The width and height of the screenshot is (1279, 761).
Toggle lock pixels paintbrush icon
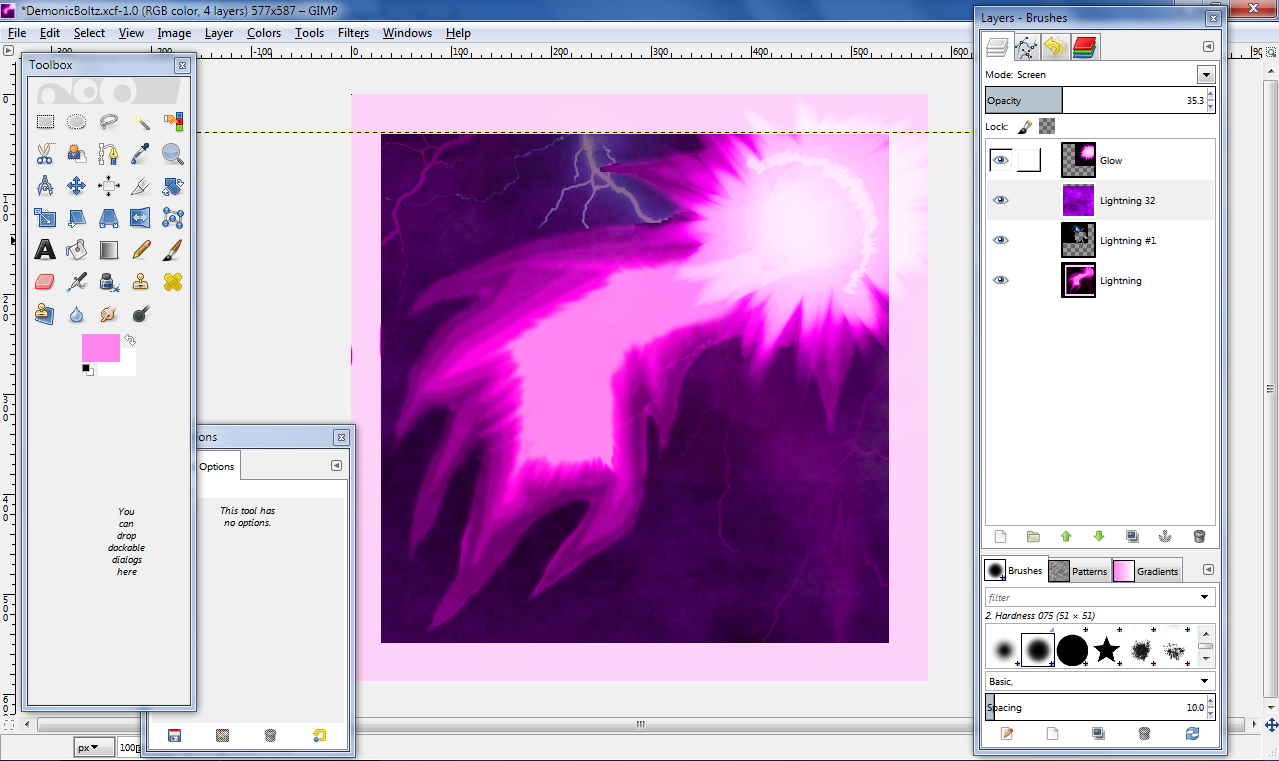1025,127
